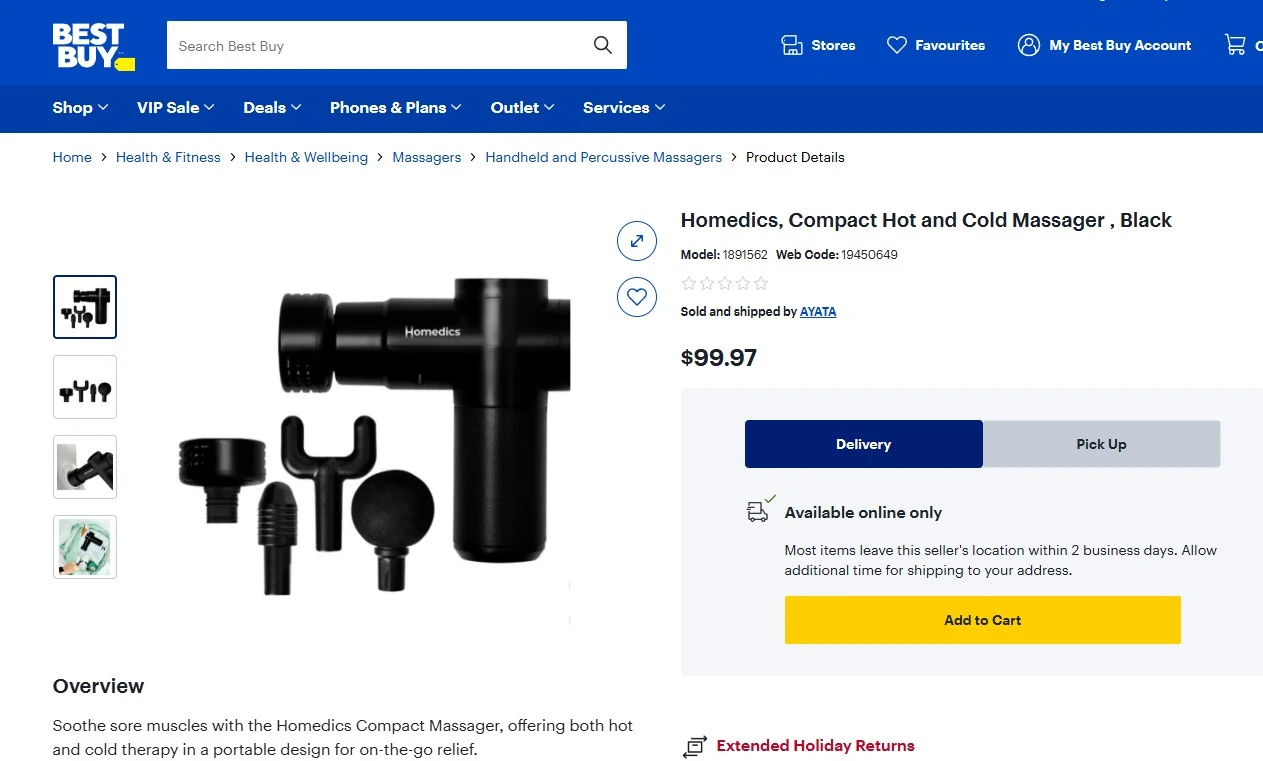Open My Best Buy Account icon
This screenshot has width=1263, height=761.
click(1029, 45)
